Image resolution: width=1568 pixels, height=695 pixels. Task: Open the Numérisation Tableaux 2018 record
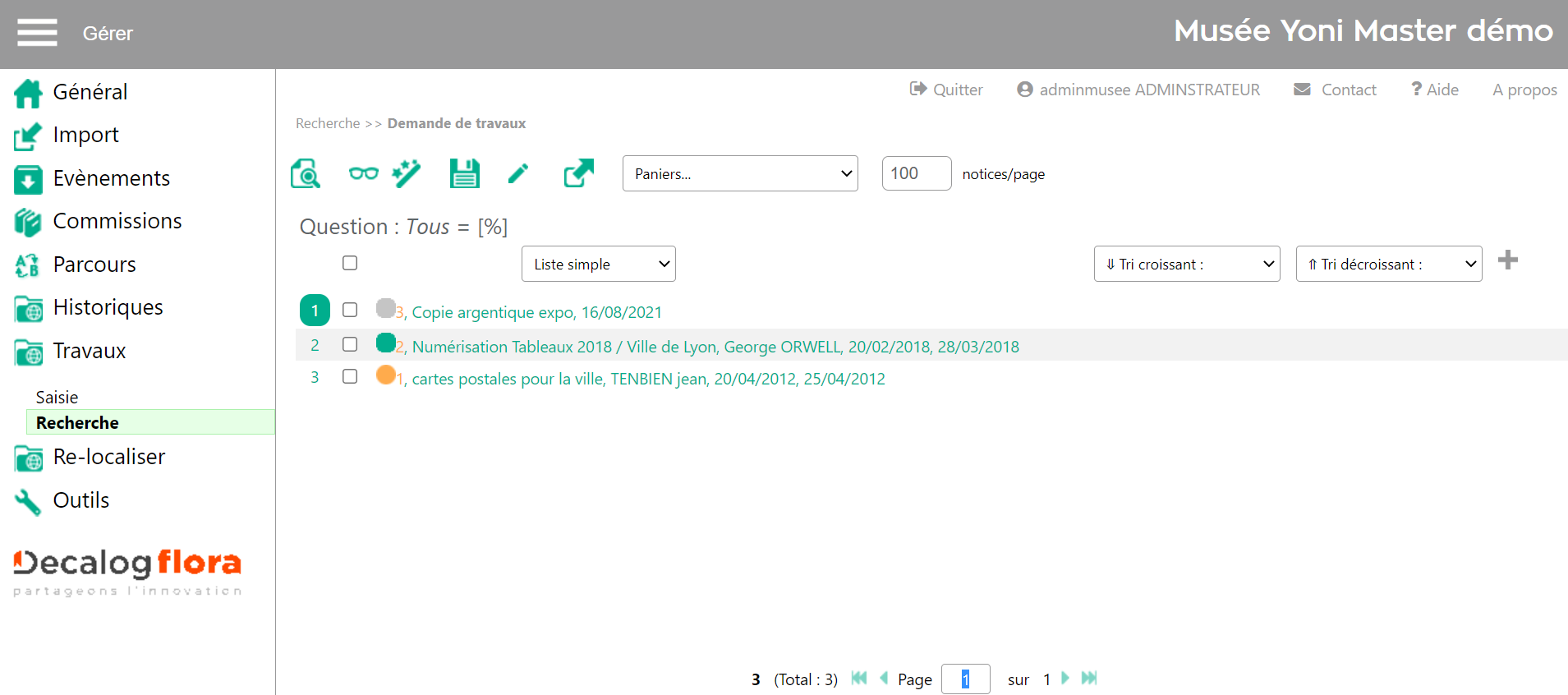pyautogui.click(x=715, y=347)
